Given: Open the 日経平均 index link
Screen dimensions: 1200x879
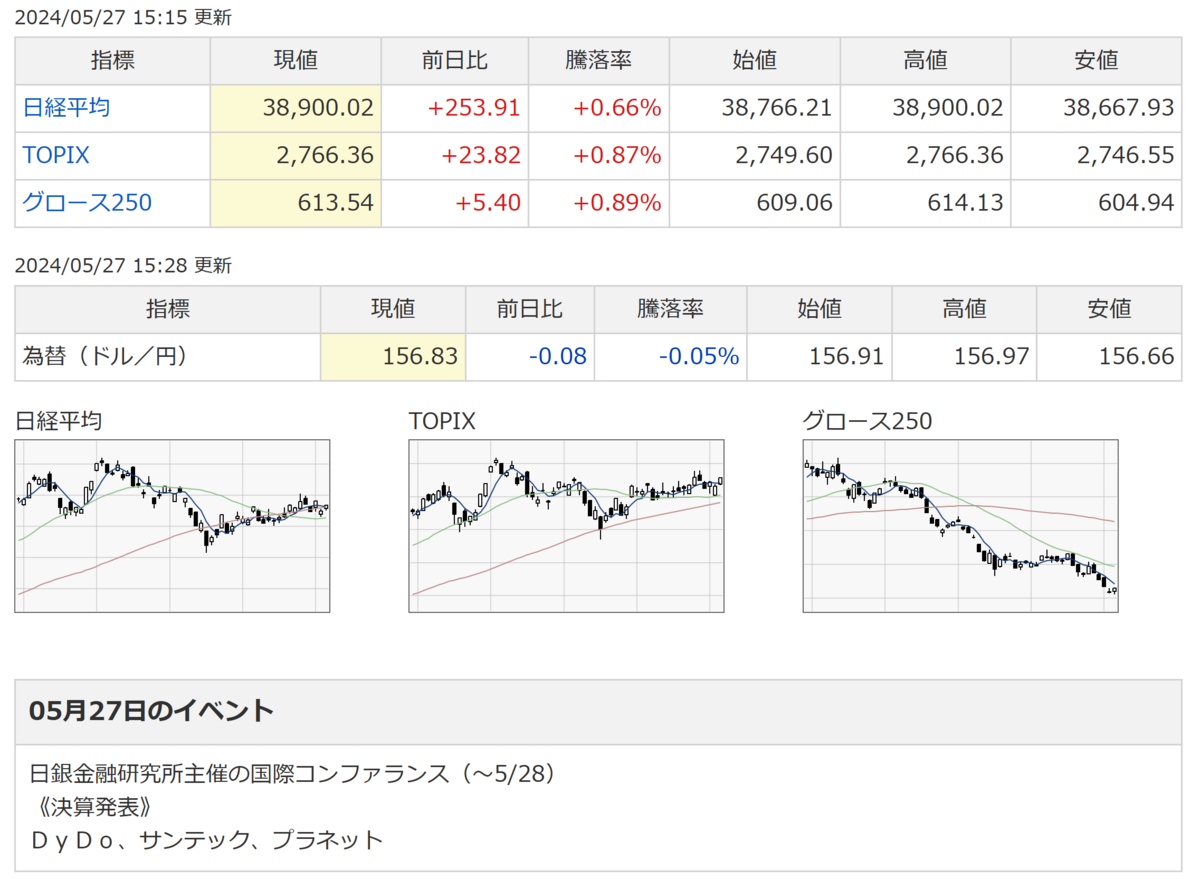Looking at the screenshot, I should 66,108.
